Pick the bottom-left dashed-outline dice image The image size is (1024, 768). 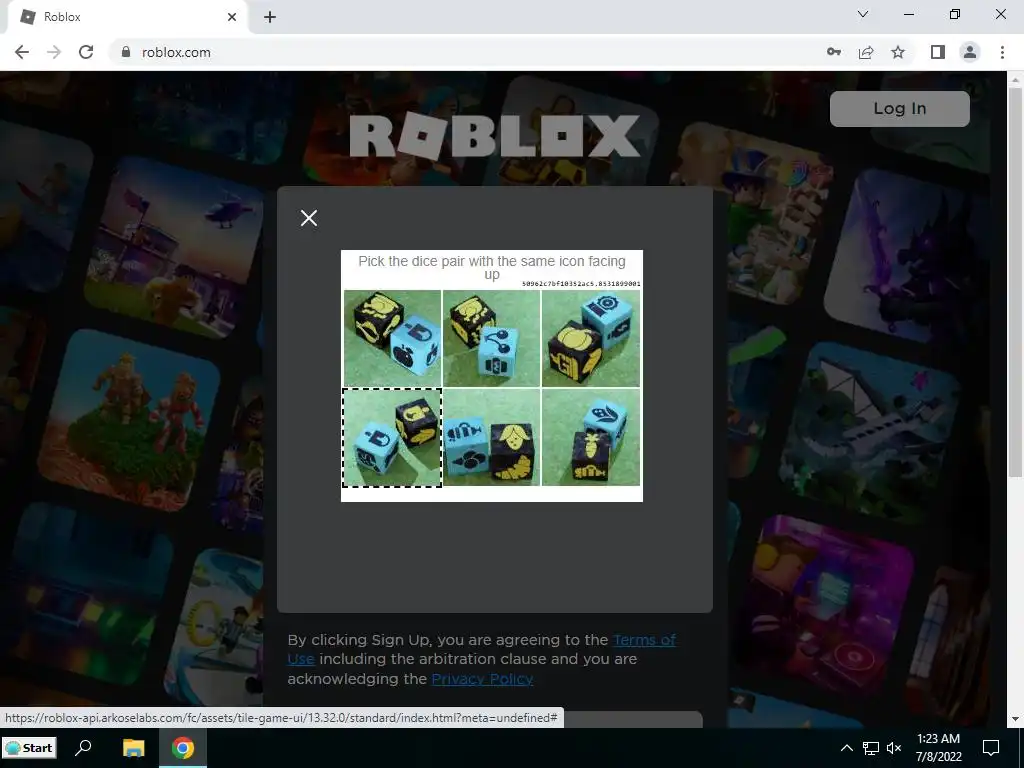[392, 438]
